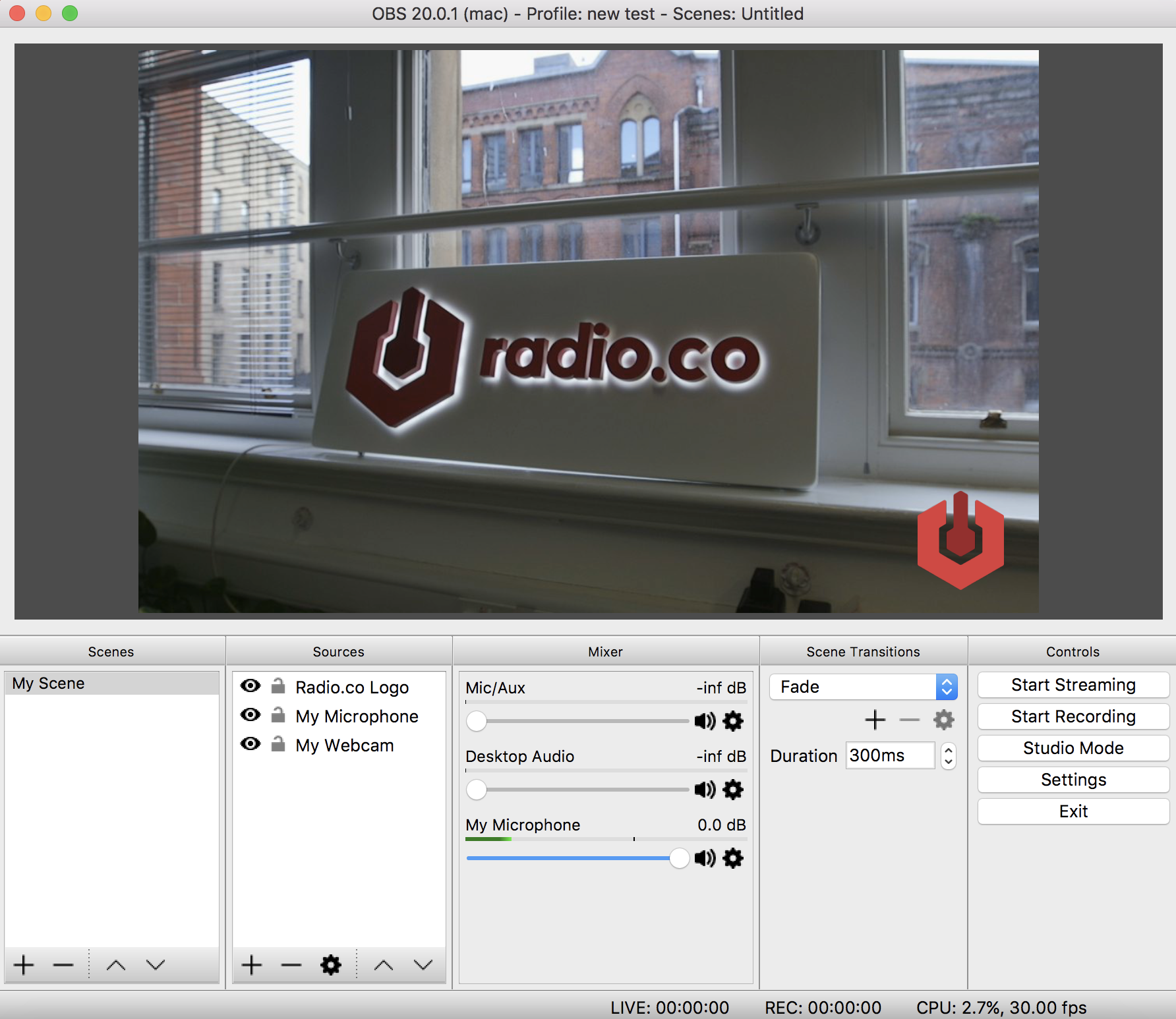Move source up in Sources list

(384, 965)
